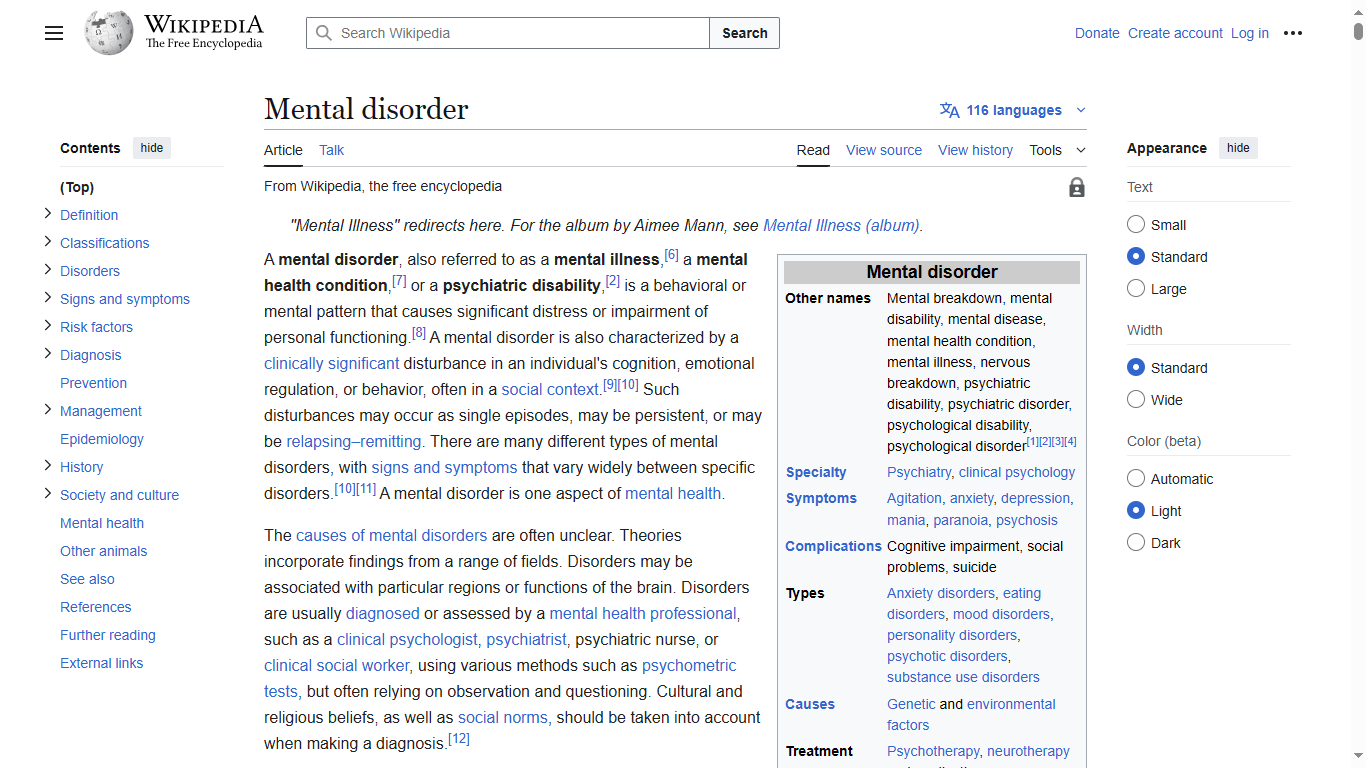Open the mental health professional link

(643, 613)
